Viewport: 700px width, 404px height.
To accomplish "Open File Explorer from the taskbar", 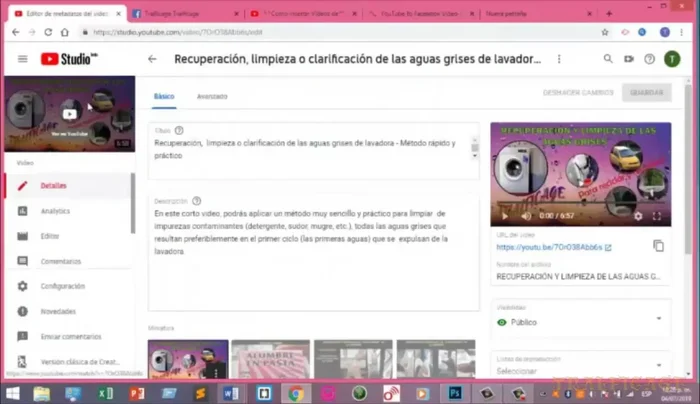I will coord(42,393).
